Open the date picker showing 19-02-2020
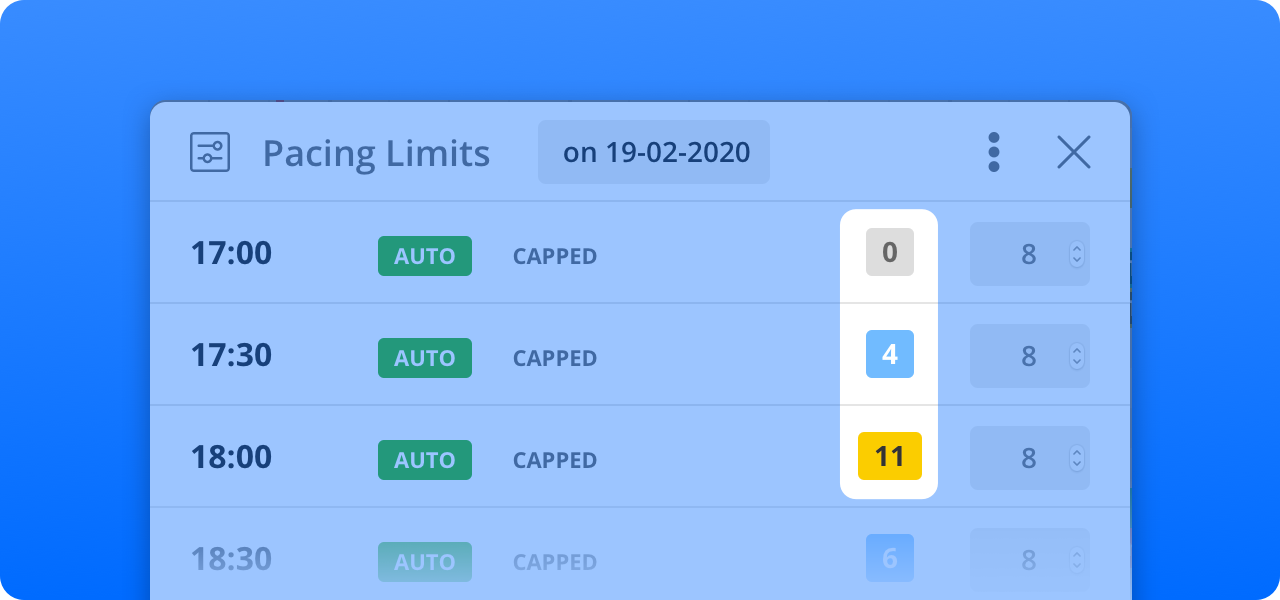 654,152
